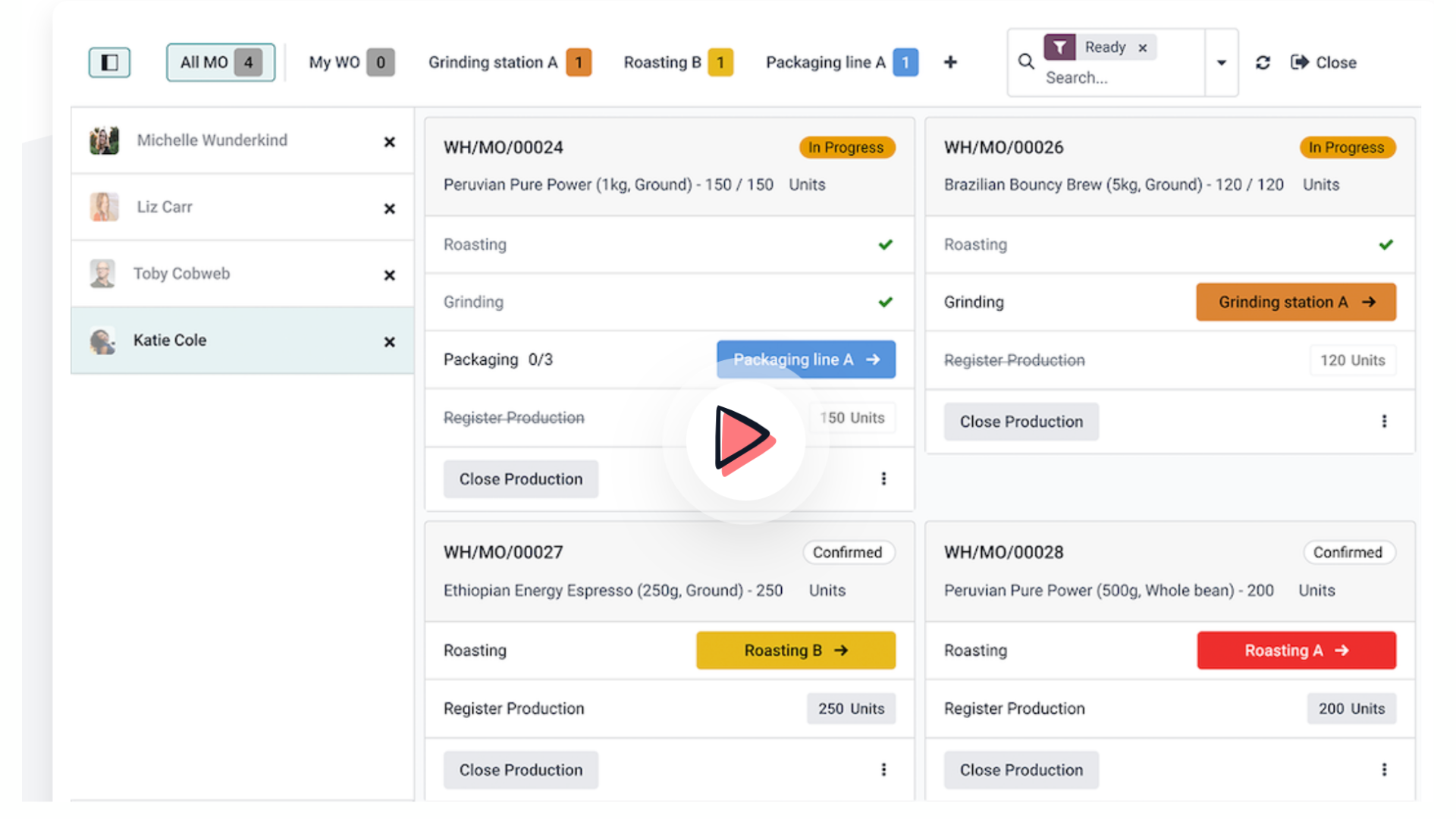
Task: Open the red Roasting A work order button
Action: (x=1296, y=650)
